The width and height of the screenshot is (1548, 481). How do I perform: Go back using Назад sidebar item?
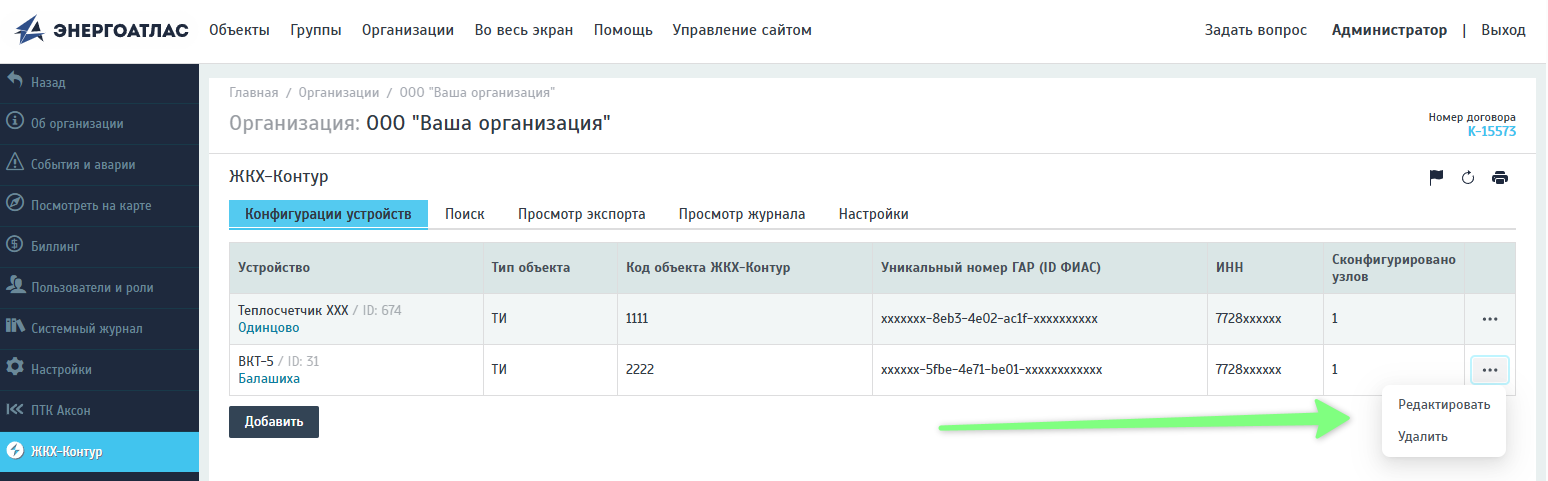pos(99,82)
